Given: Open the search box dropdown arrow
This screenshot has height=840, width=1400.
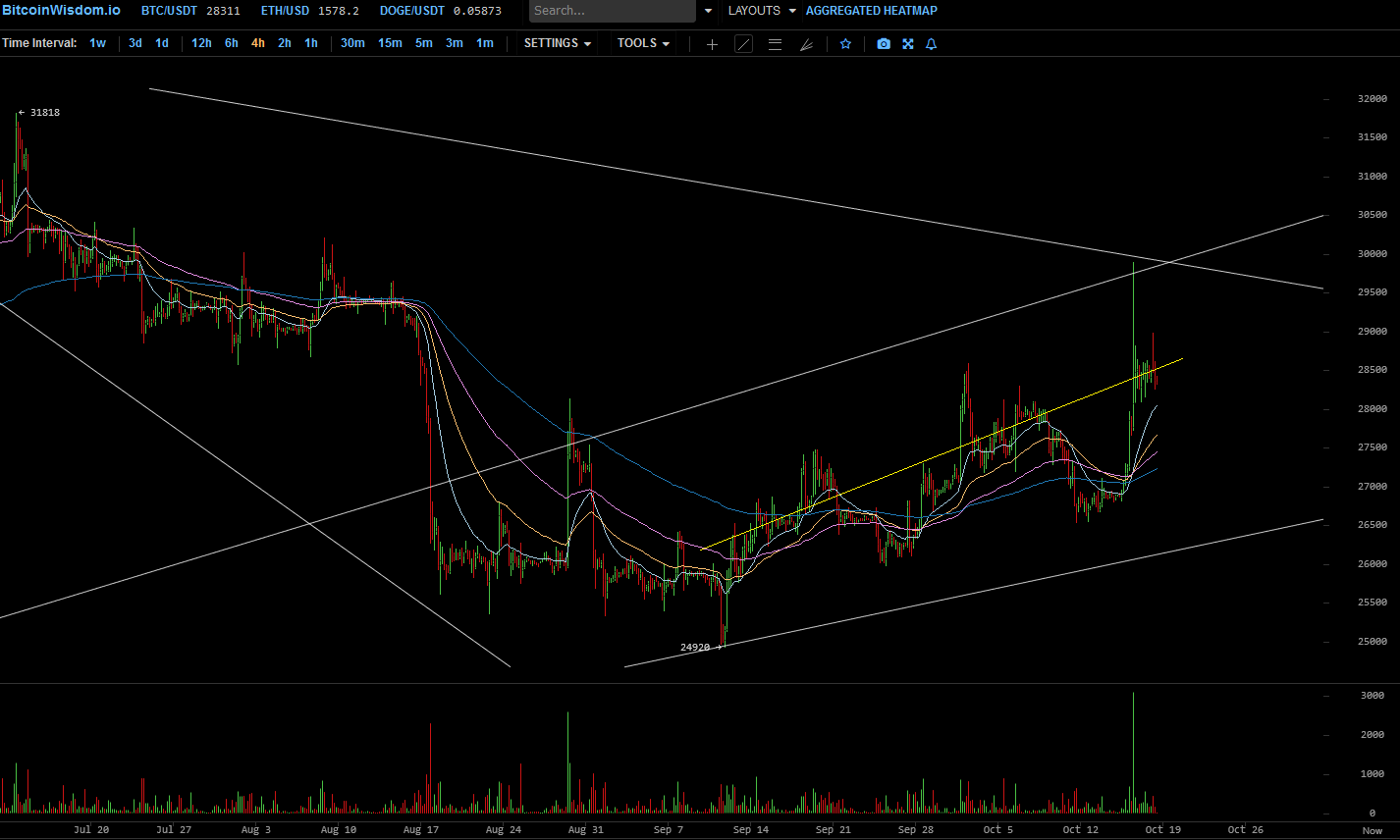Looking at the screenshot, I should click(x=708, y=11).
